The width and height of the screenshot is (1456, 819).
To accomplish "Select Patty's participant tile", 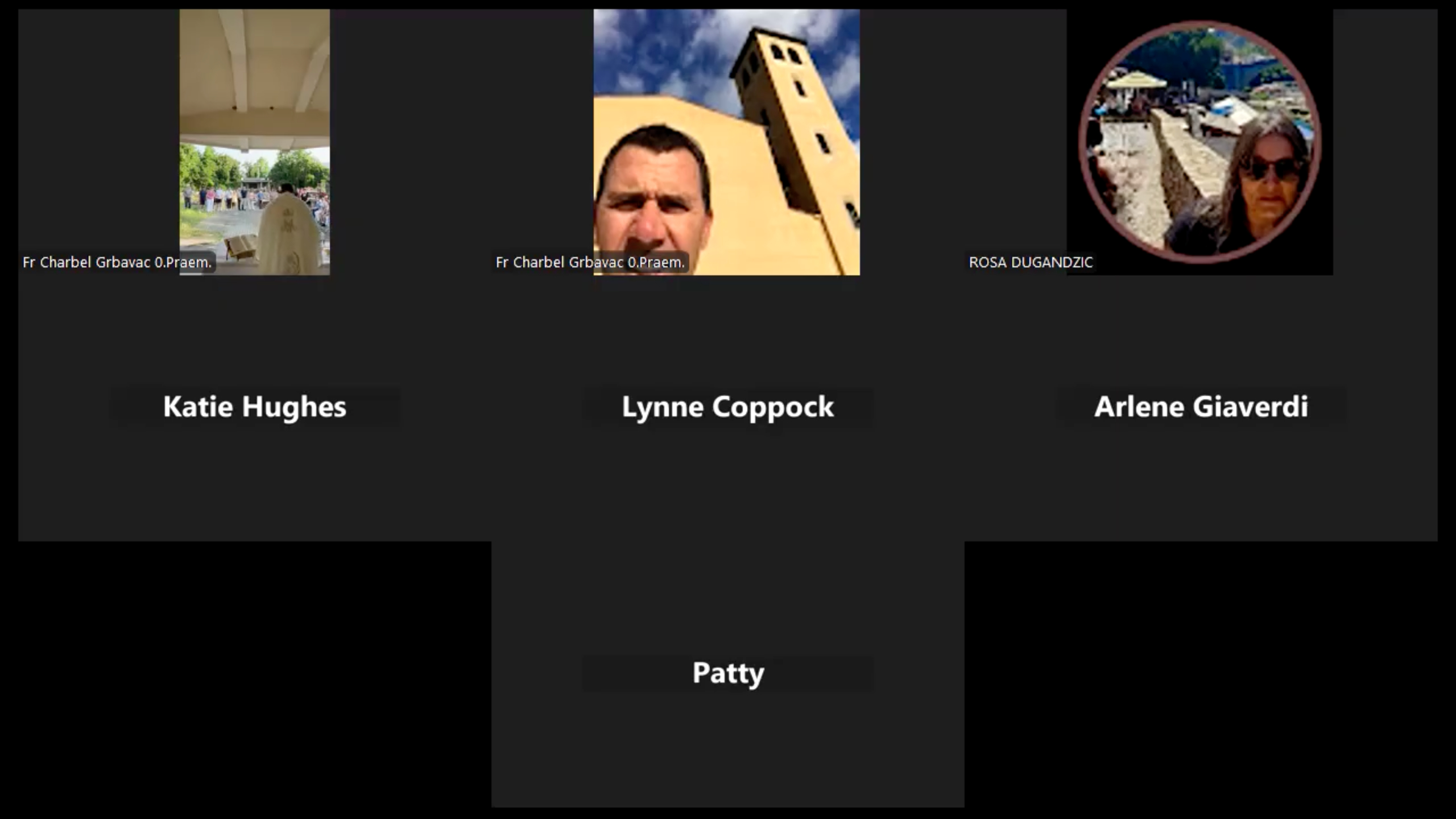I will click(727, 673).
